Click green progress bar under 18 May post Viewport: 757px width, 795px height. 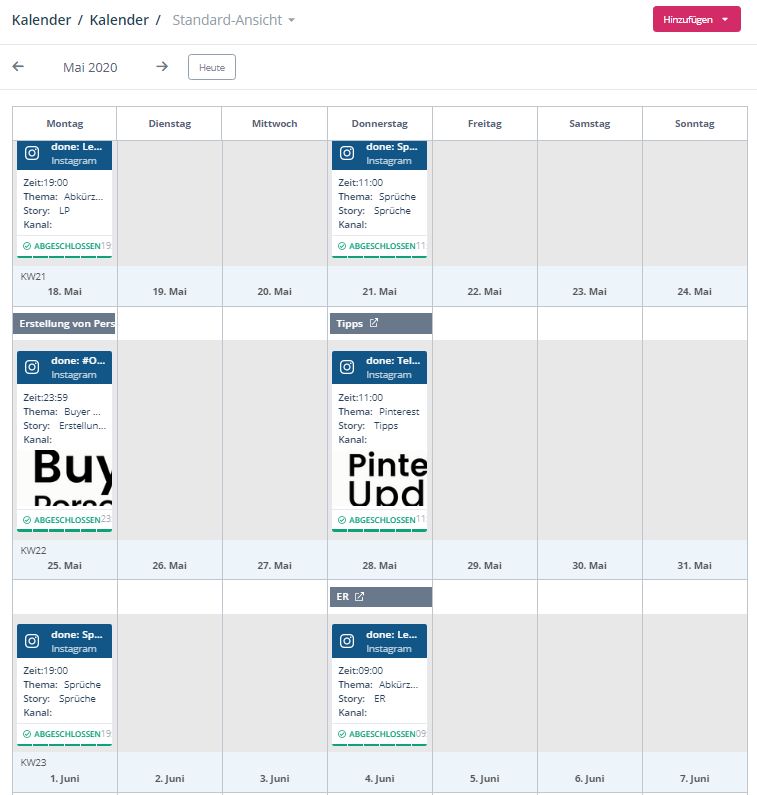[65, 257]
